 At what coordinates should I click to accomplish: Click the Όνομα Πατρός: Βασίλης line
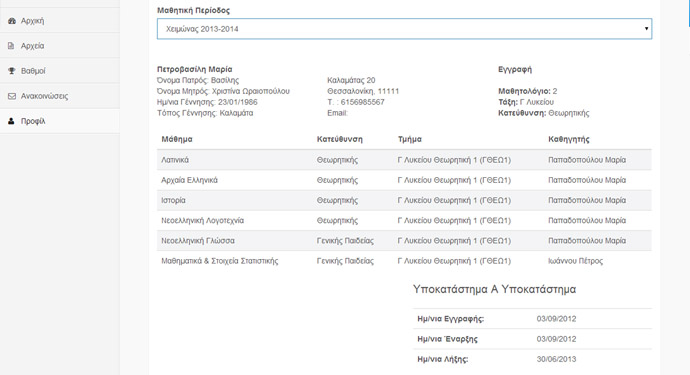point(198,80)
